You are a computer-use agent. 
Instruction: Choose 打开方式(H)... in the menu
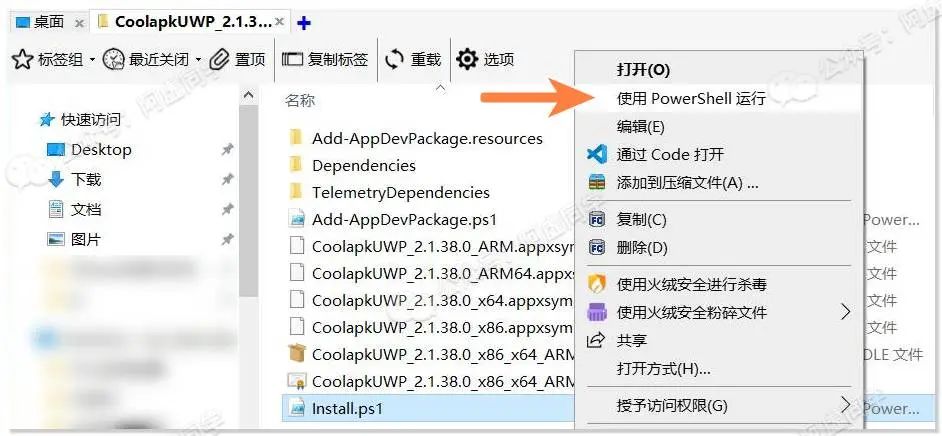click(664, 369)
